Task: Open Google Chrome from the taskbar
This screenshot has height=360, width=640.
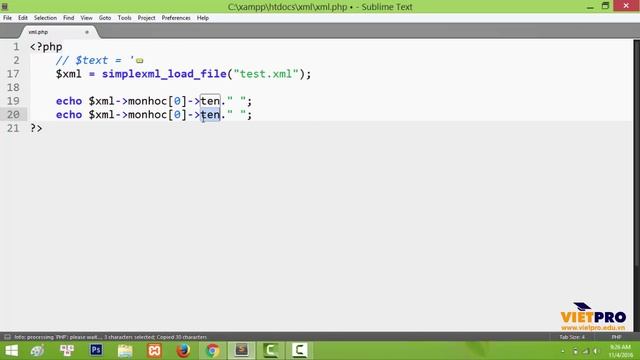Action: [x=213, y=351]
